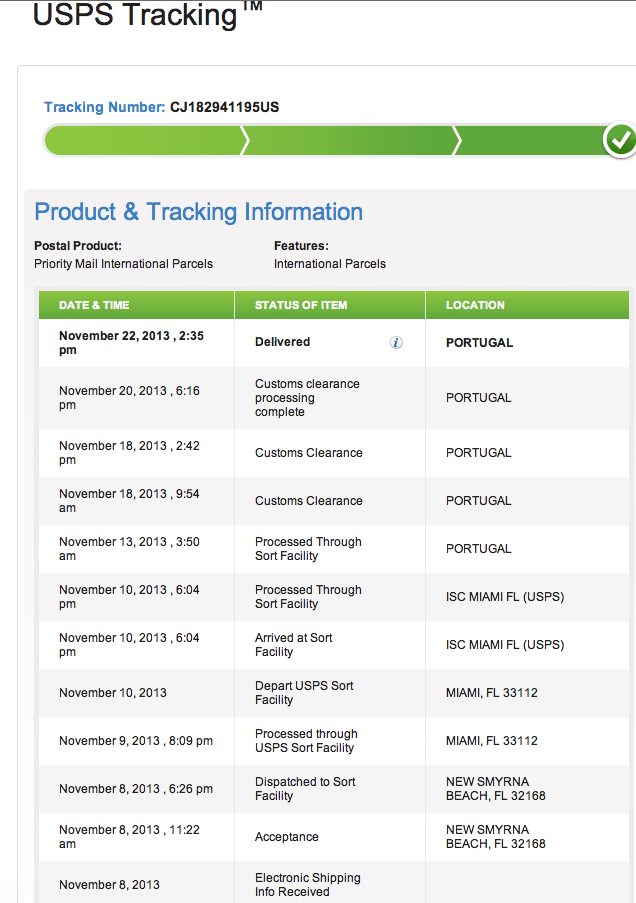Select the Delivered status row
Screen dimensions: 636x903
coord(334,343)
